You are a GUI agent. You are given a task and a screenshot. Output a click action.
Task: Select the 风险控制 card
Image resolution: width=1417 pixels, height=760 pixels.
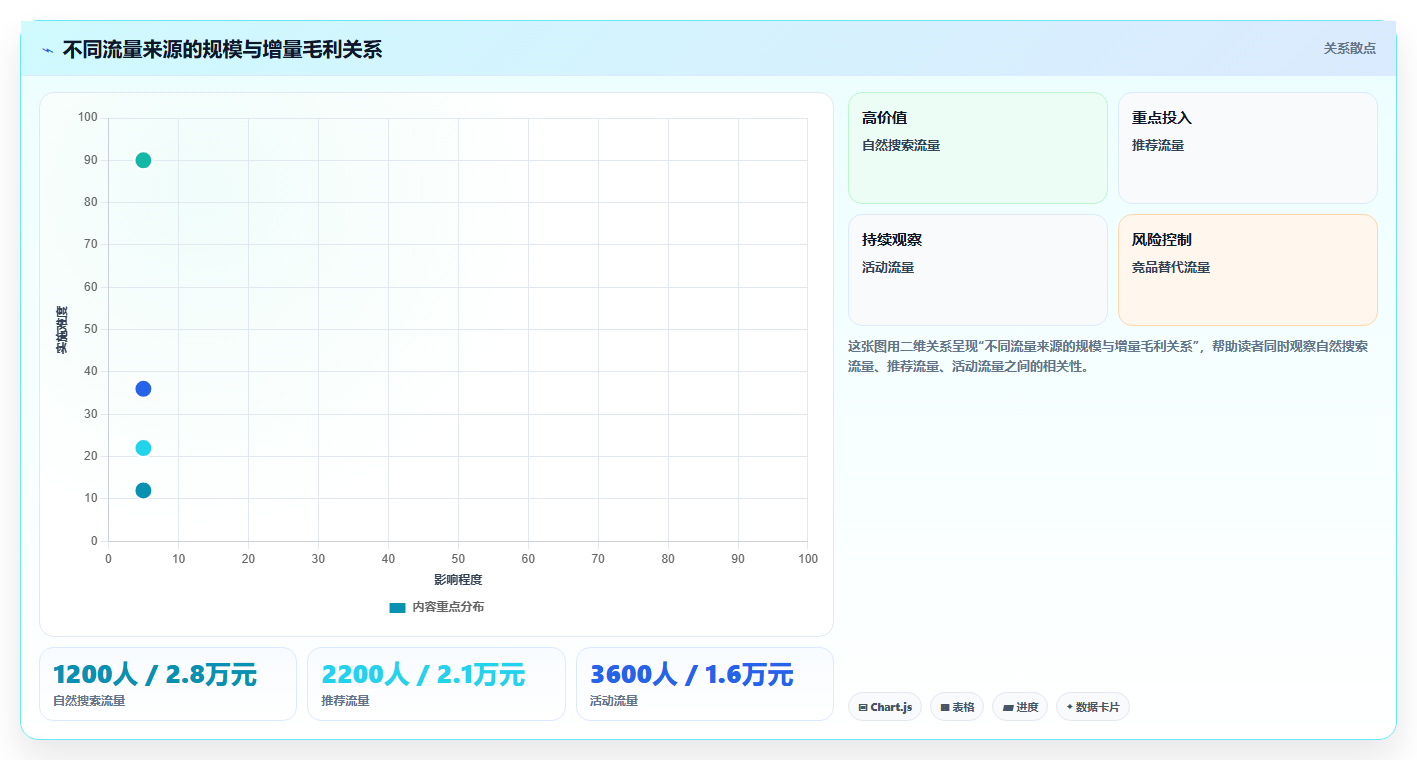(x=1248, y=270)
